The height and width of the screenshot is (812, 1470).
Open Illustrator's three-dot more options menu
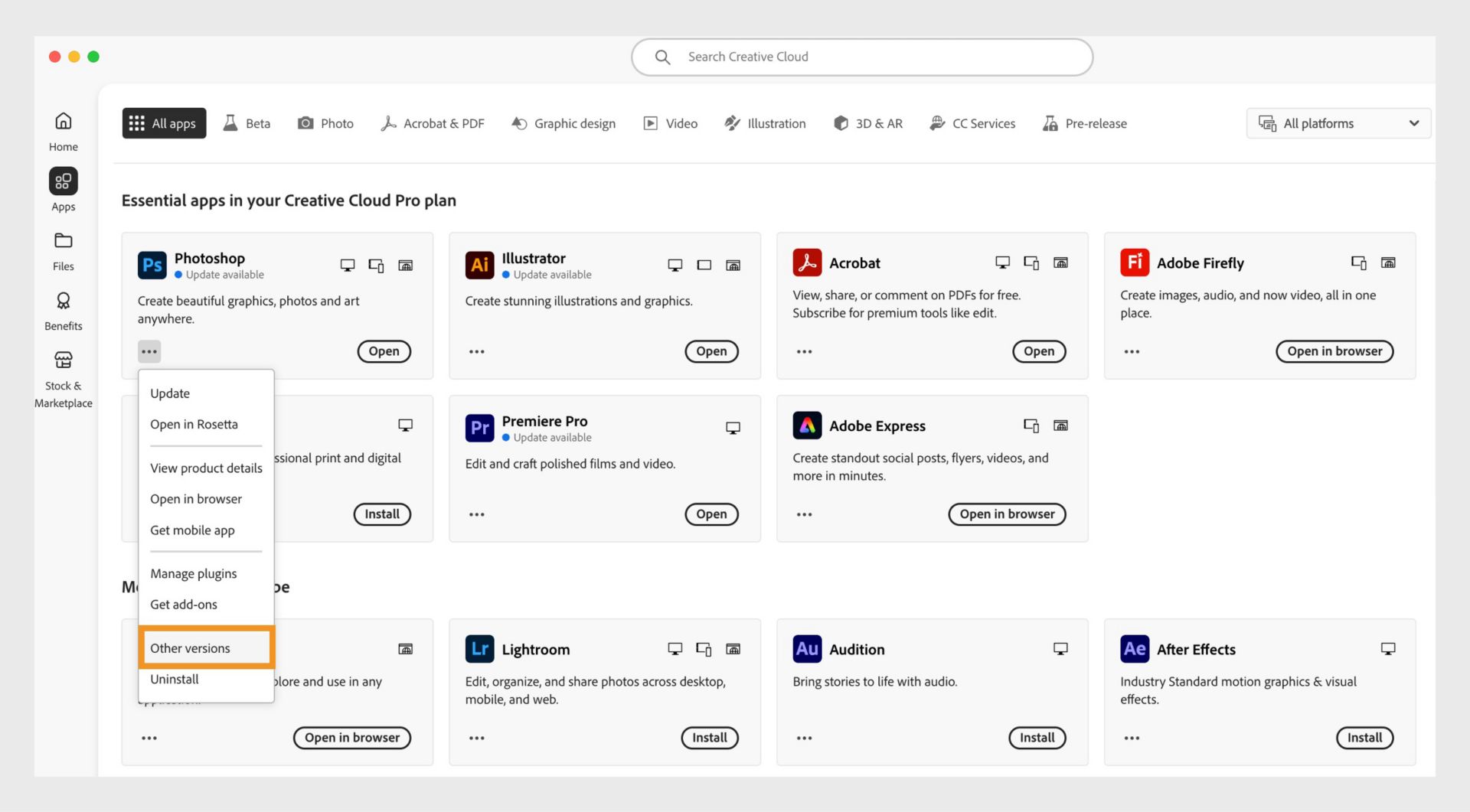point(477,352)
